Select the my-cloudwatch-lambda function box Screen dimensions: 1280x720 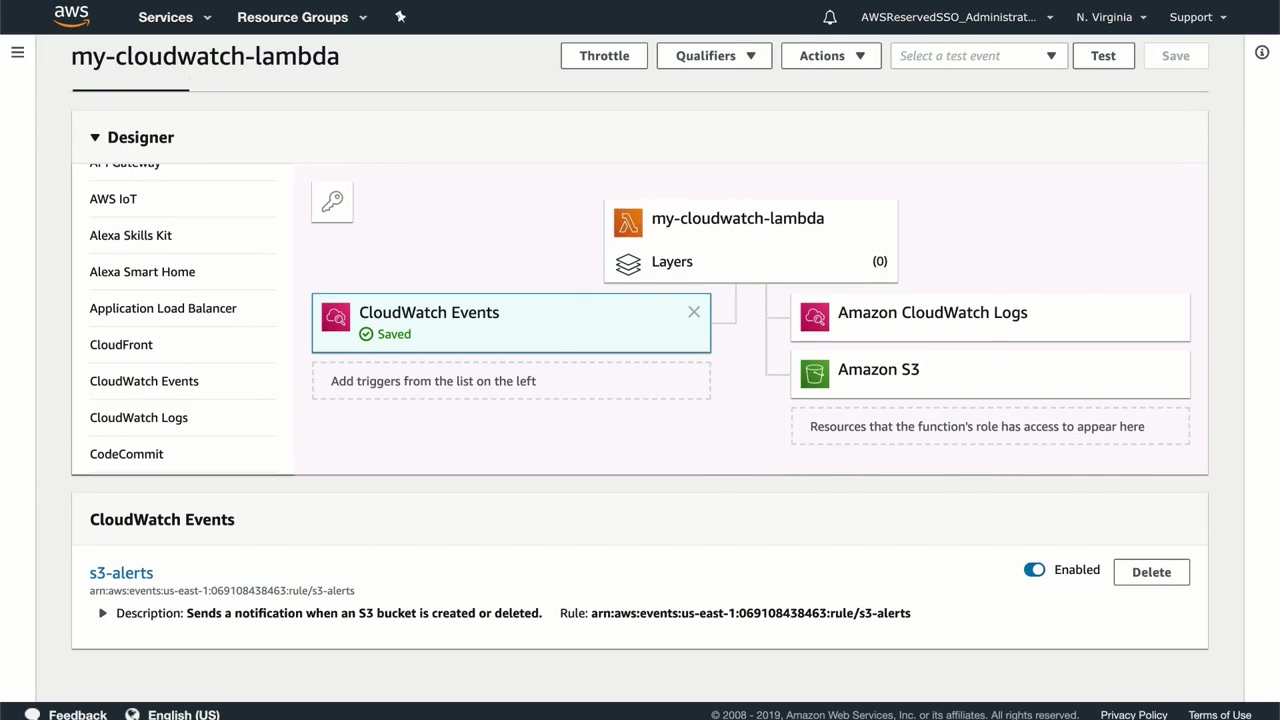point(751,241)
